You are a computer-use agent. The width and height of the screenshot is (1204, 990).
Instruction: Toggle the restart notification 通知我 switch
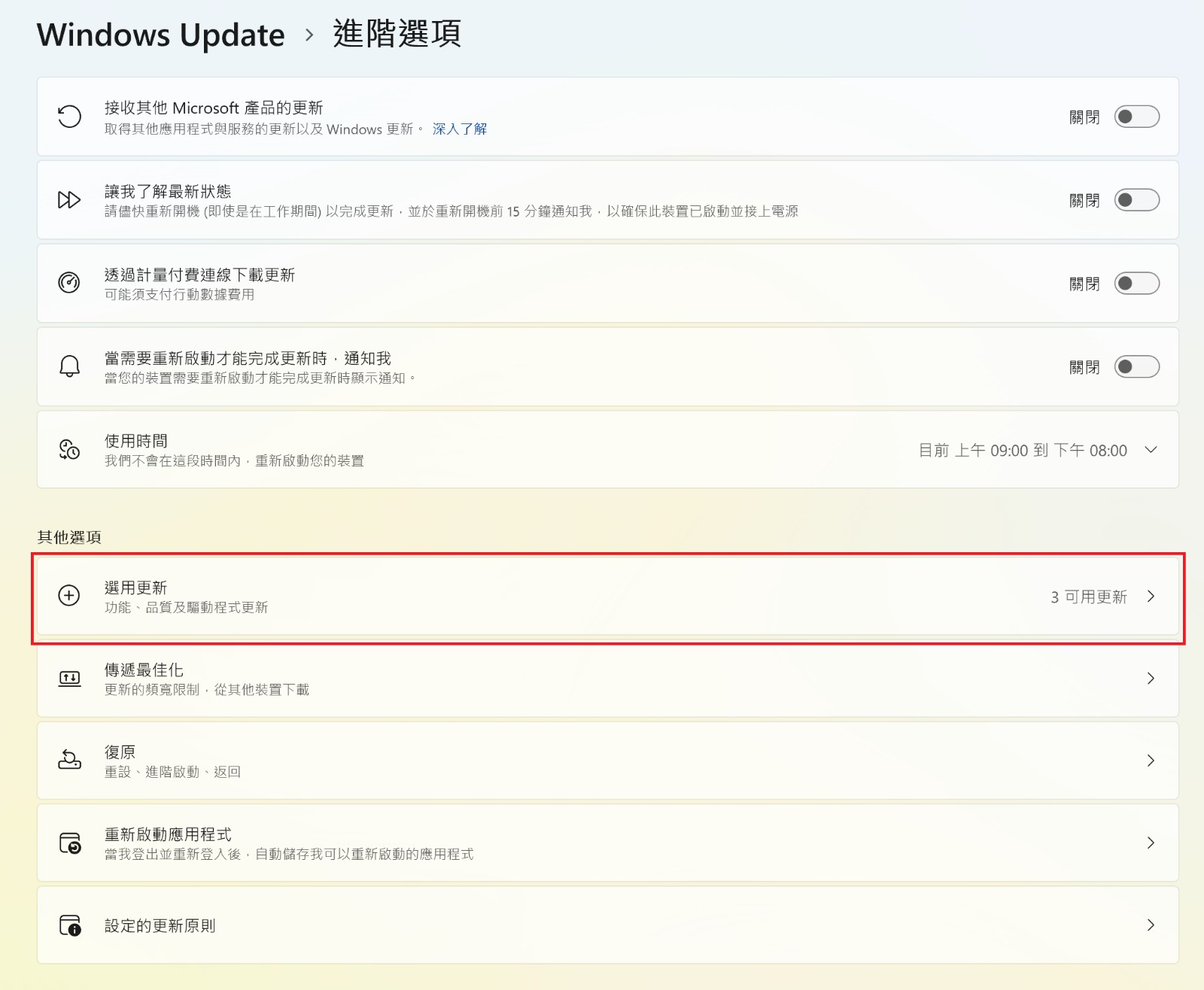[x=1136, y=367]
